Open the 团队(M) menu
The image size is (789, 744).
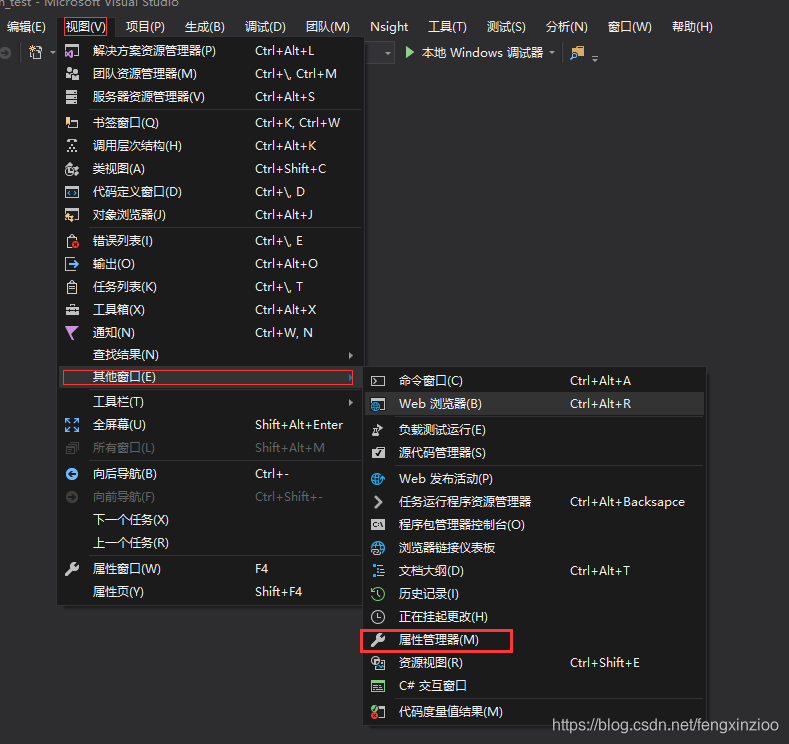click(328, 27)
